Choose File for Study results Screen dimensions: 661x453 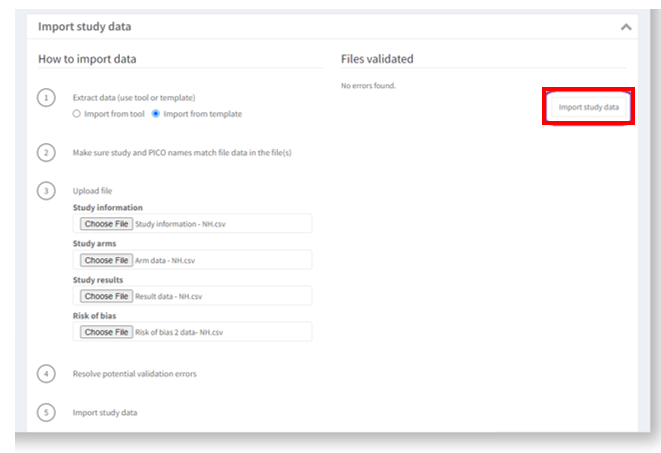pyautogui.click(x=105, y=296)
